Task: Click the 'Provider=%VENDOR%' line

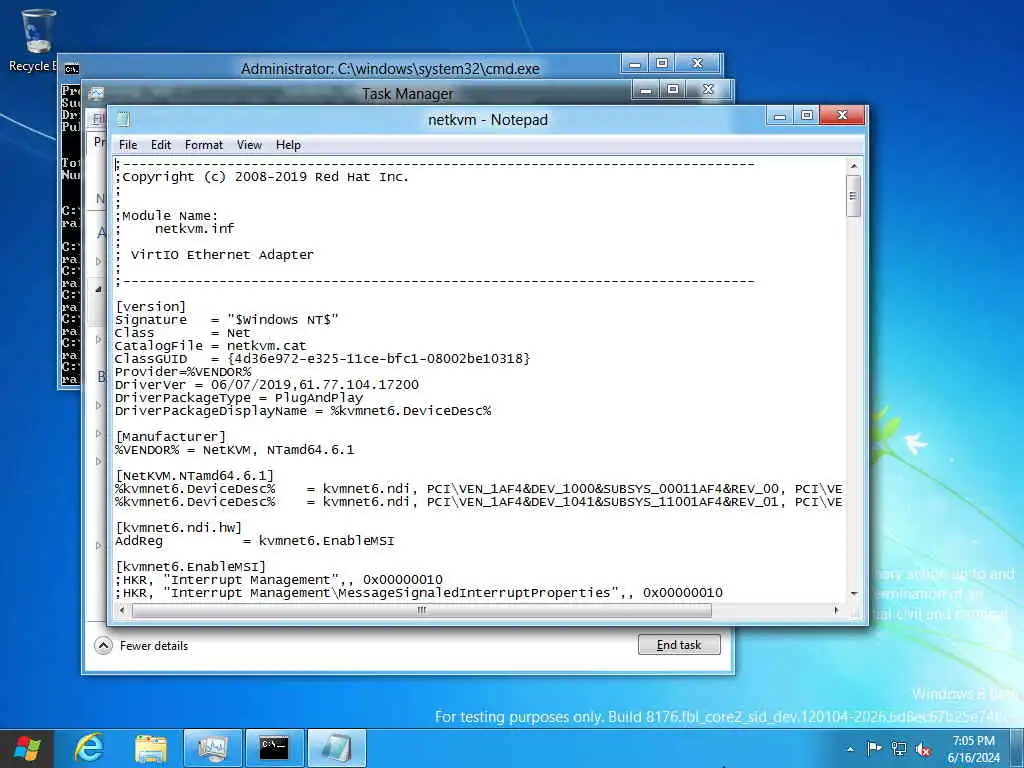Action: (183, 372)
